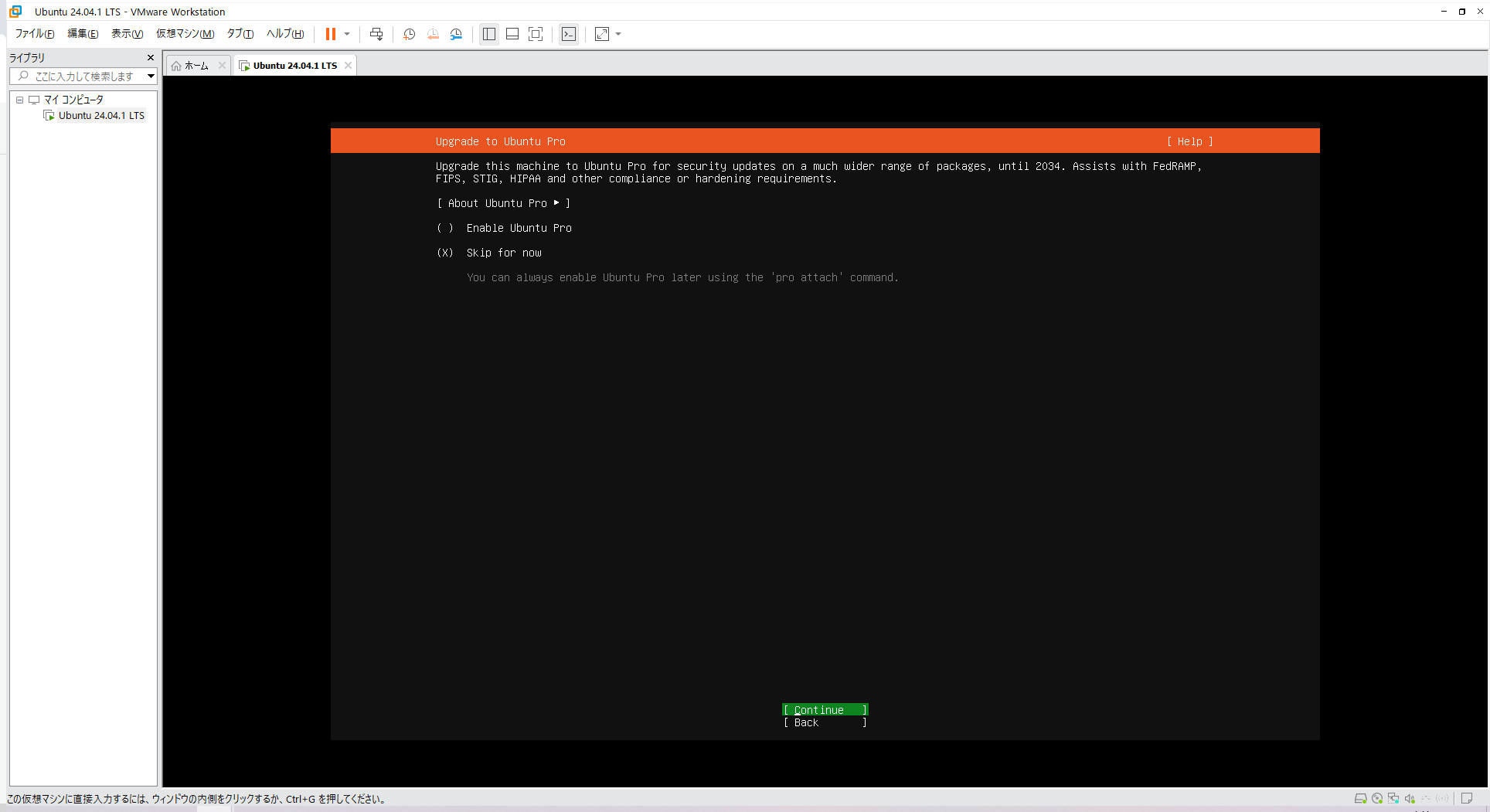
Task: Close the ホーム tab
Action: 222,66
